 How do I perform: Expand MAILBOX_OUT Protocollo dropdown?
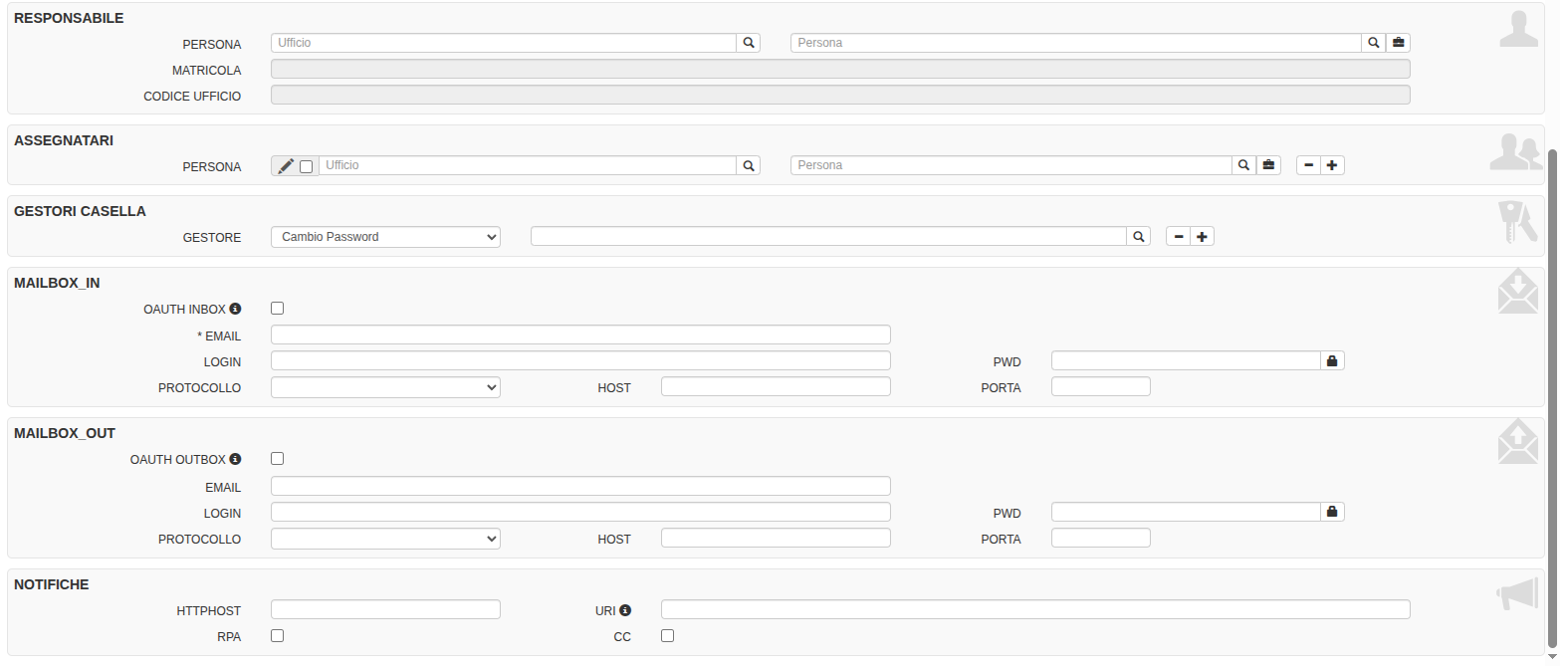(385, 539)
